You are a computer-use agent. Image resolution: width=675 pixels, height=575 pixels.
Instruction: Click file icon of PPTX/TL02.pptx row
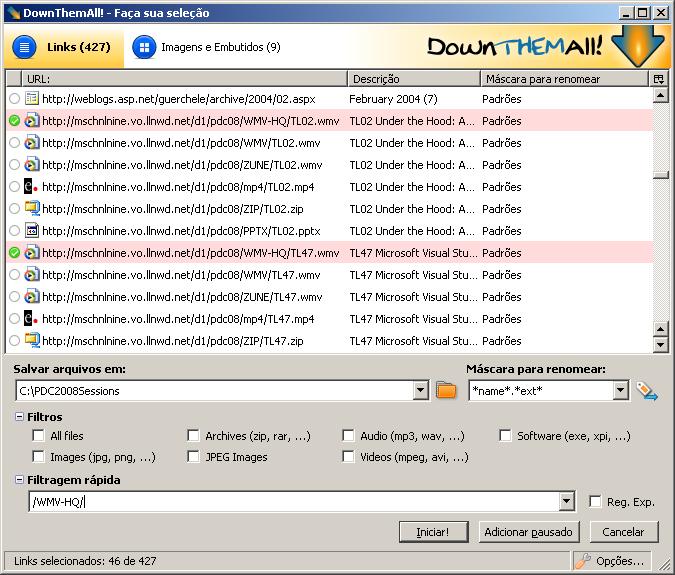31,230
